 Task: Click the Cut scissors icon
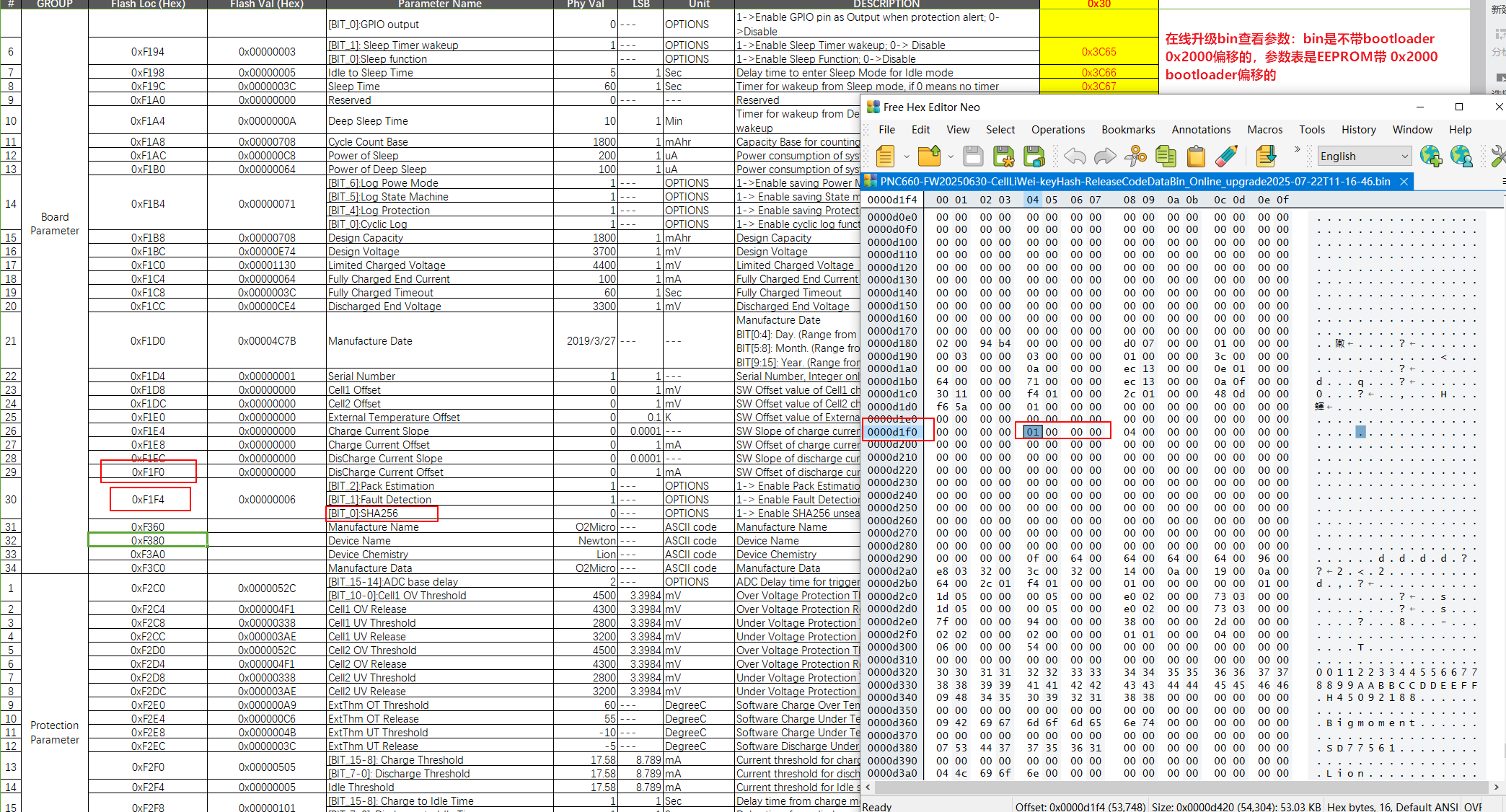[x=1135, y=156]
